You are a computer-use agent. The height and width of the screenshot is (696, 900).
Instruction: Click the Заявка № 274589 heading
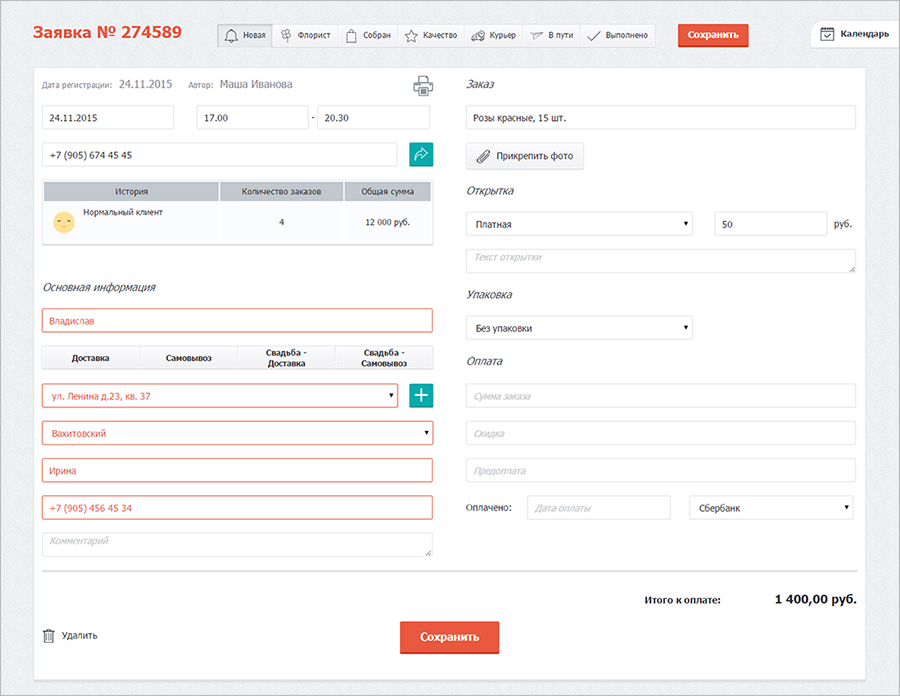pyautogui.click(x=107, y=32)
